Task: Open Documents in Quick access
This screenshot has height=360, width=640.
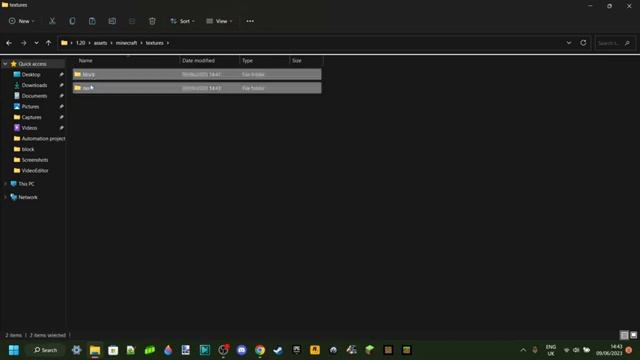Action: (x=34, y=96)
